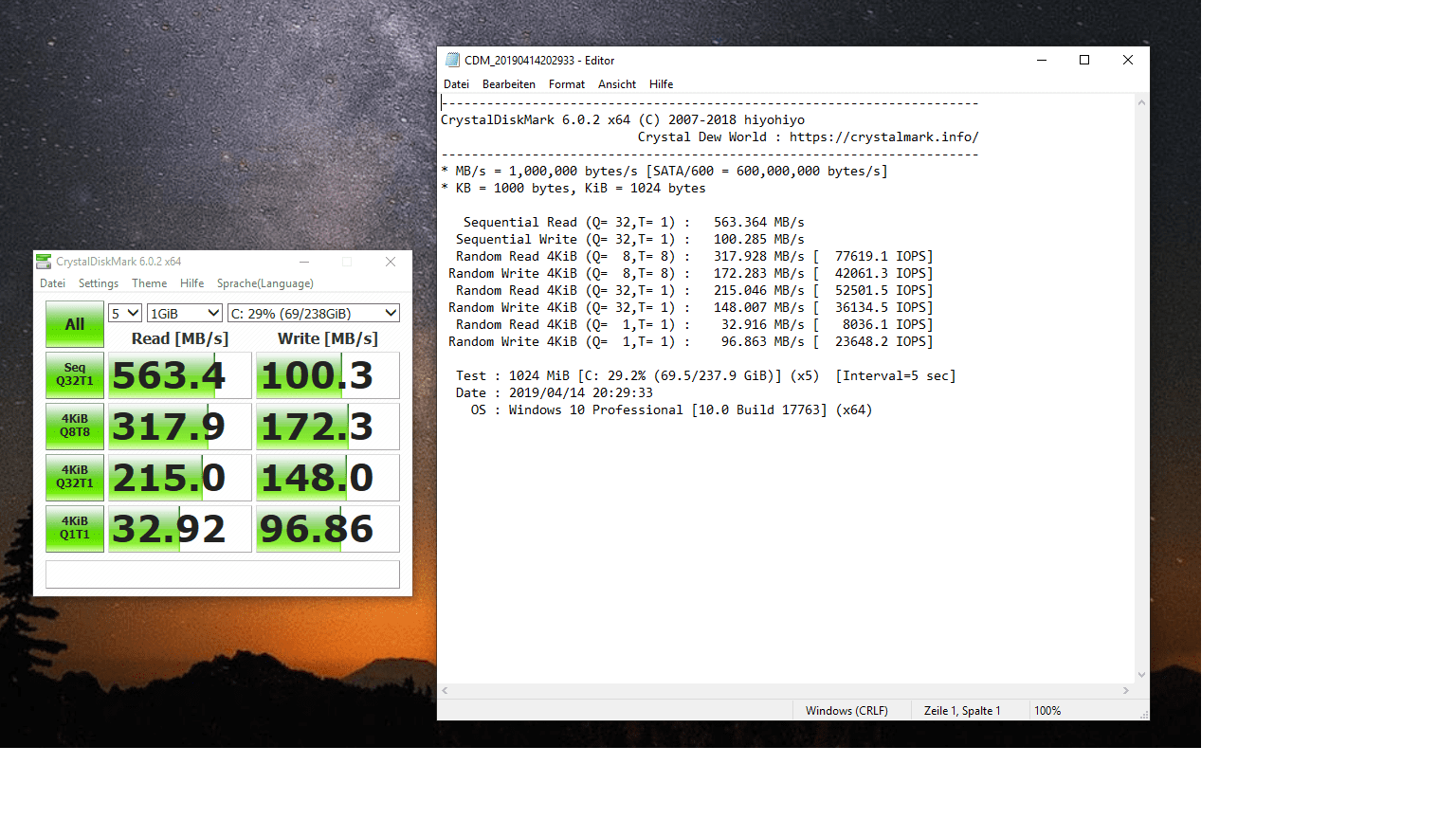Click the OS Windows 10 Professional line

click(x=671, y=410)
